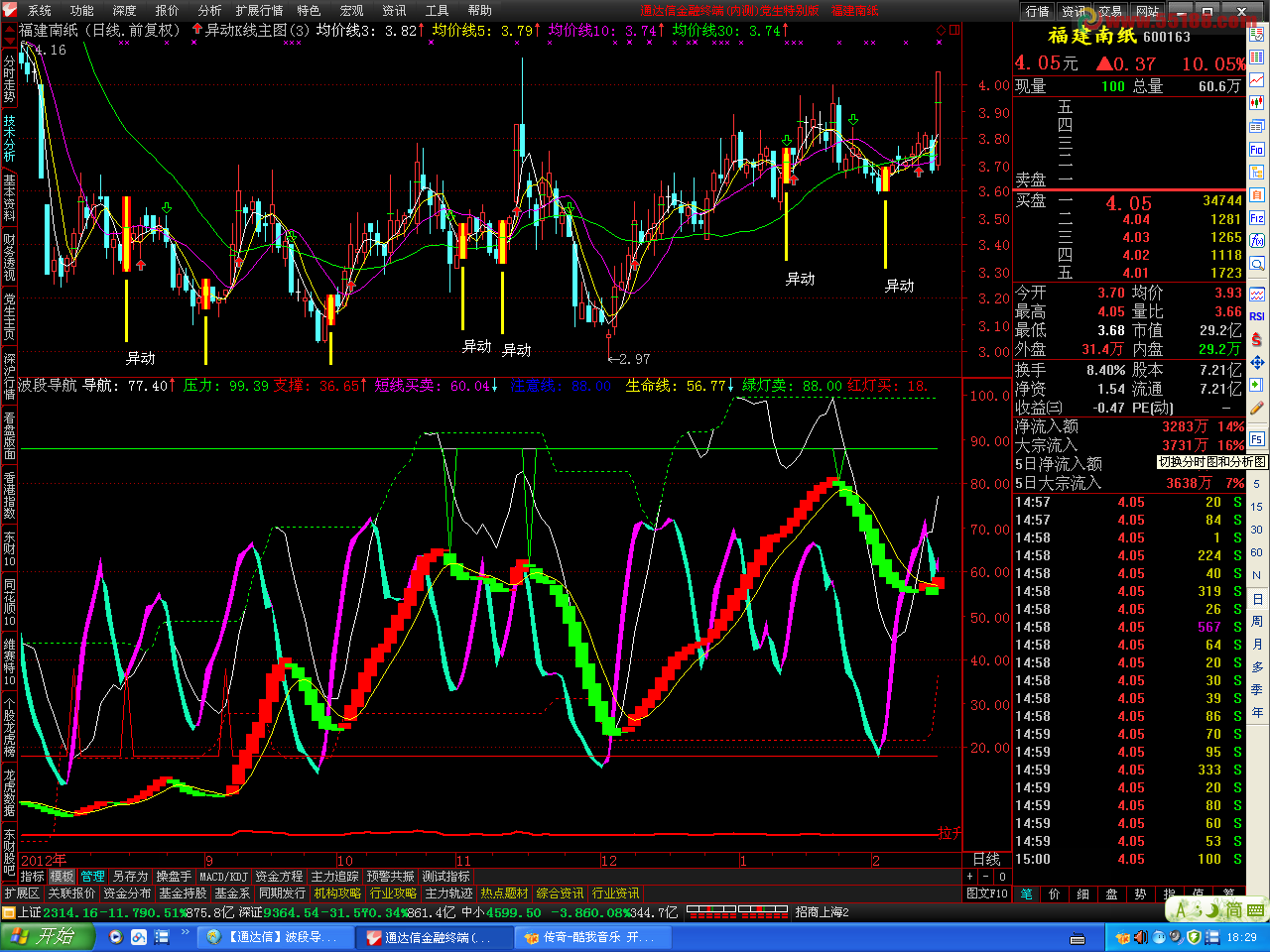Screen dimensions: 1270x952
Task: Select the daily 日 period
Action: [1257, 599]
